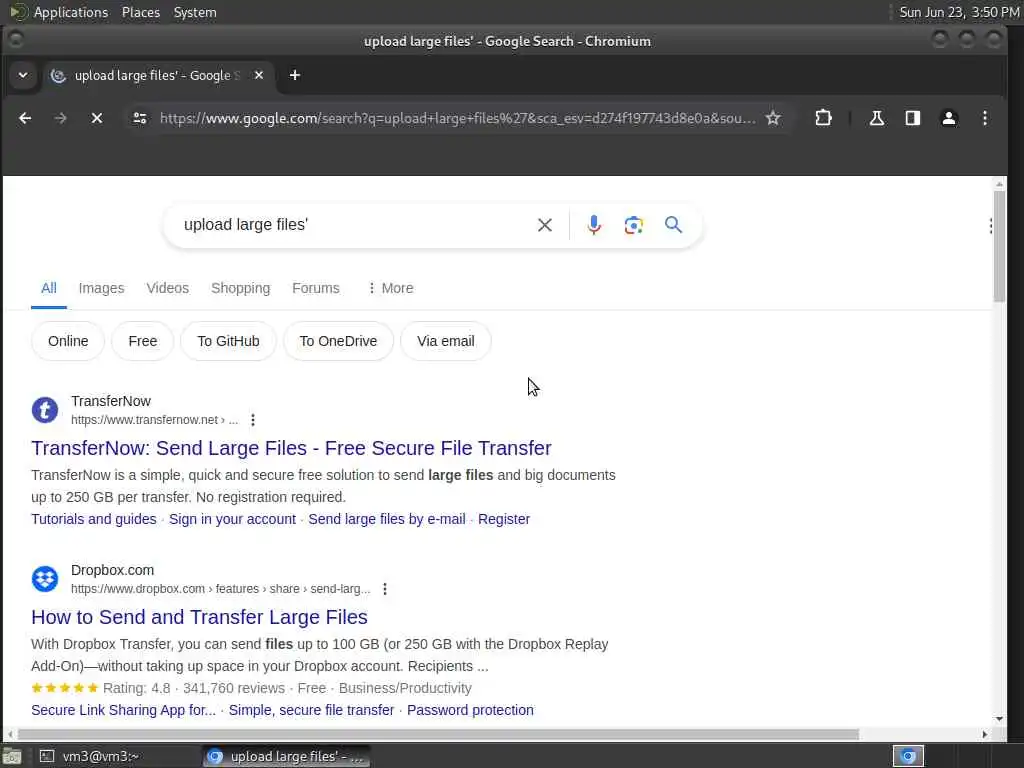Click the scroll right arrow
This screenshot has height=768, width=1024.
click(985, 734)
